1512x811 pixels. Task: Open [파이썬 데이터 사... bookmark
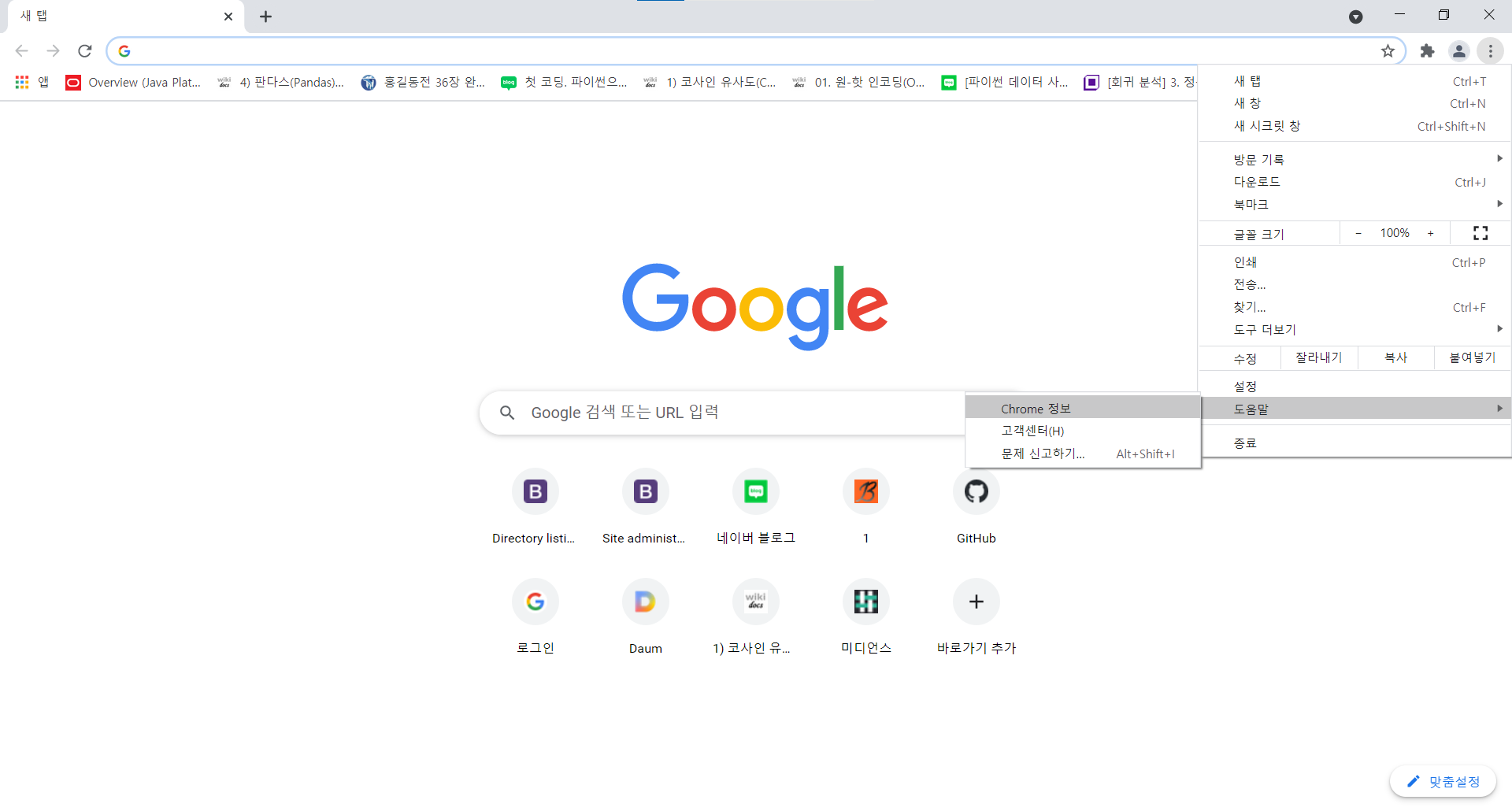point(1005,82)
